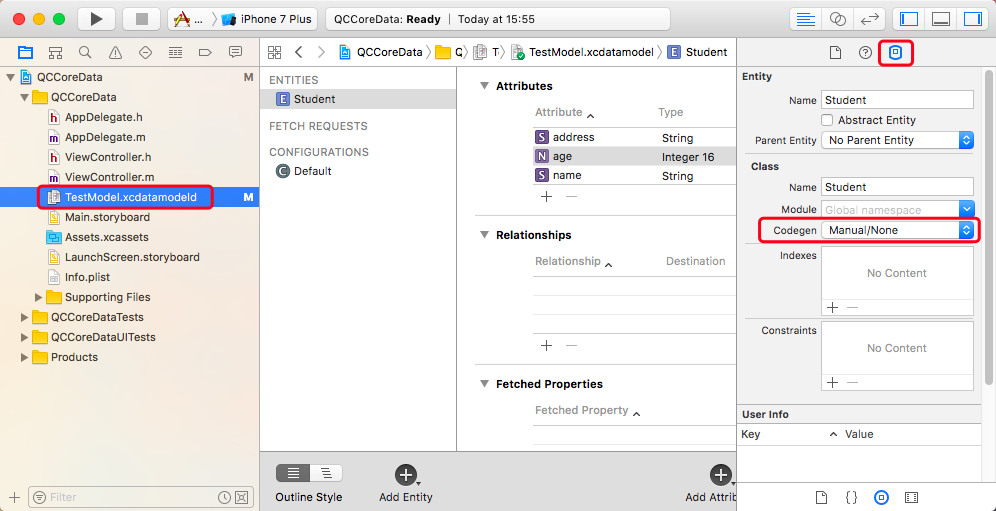The height and width of the screenshot is (511, 996).
Task: Open the Find navigator icon
Action: pos(85,52)
